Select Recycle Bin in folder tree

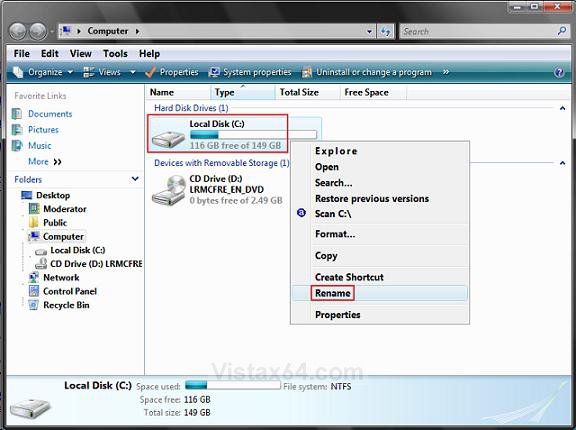tap(59, 305)
